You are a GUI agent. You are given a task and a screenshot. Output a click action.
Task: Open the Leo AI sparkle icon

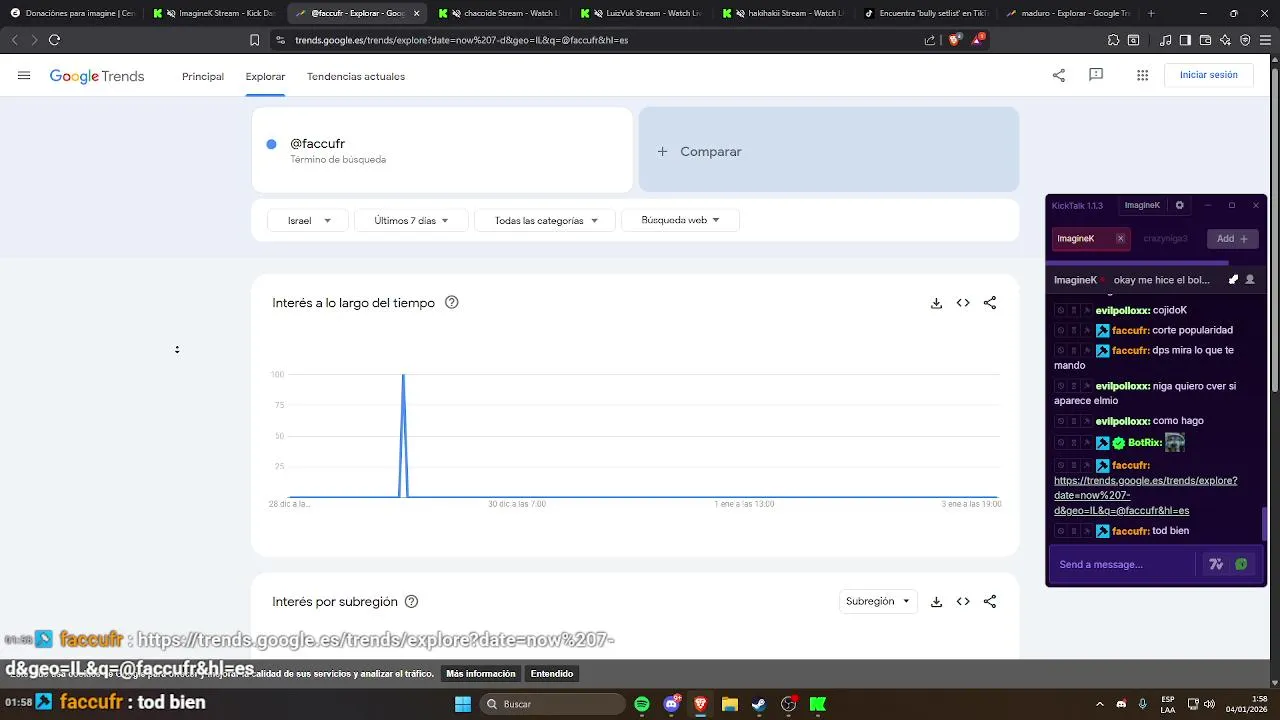1226,40
